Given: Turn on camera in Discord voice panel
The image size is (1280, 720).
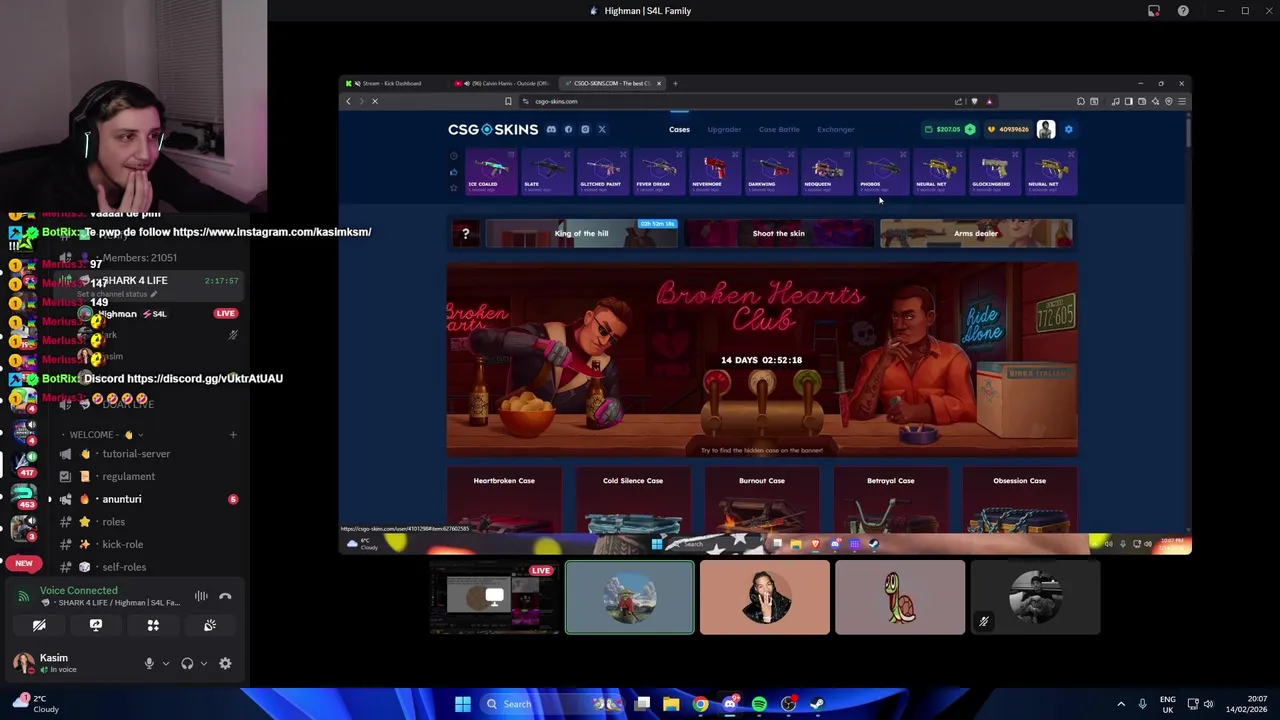Looking at the screenshot, I should point(39,625).
